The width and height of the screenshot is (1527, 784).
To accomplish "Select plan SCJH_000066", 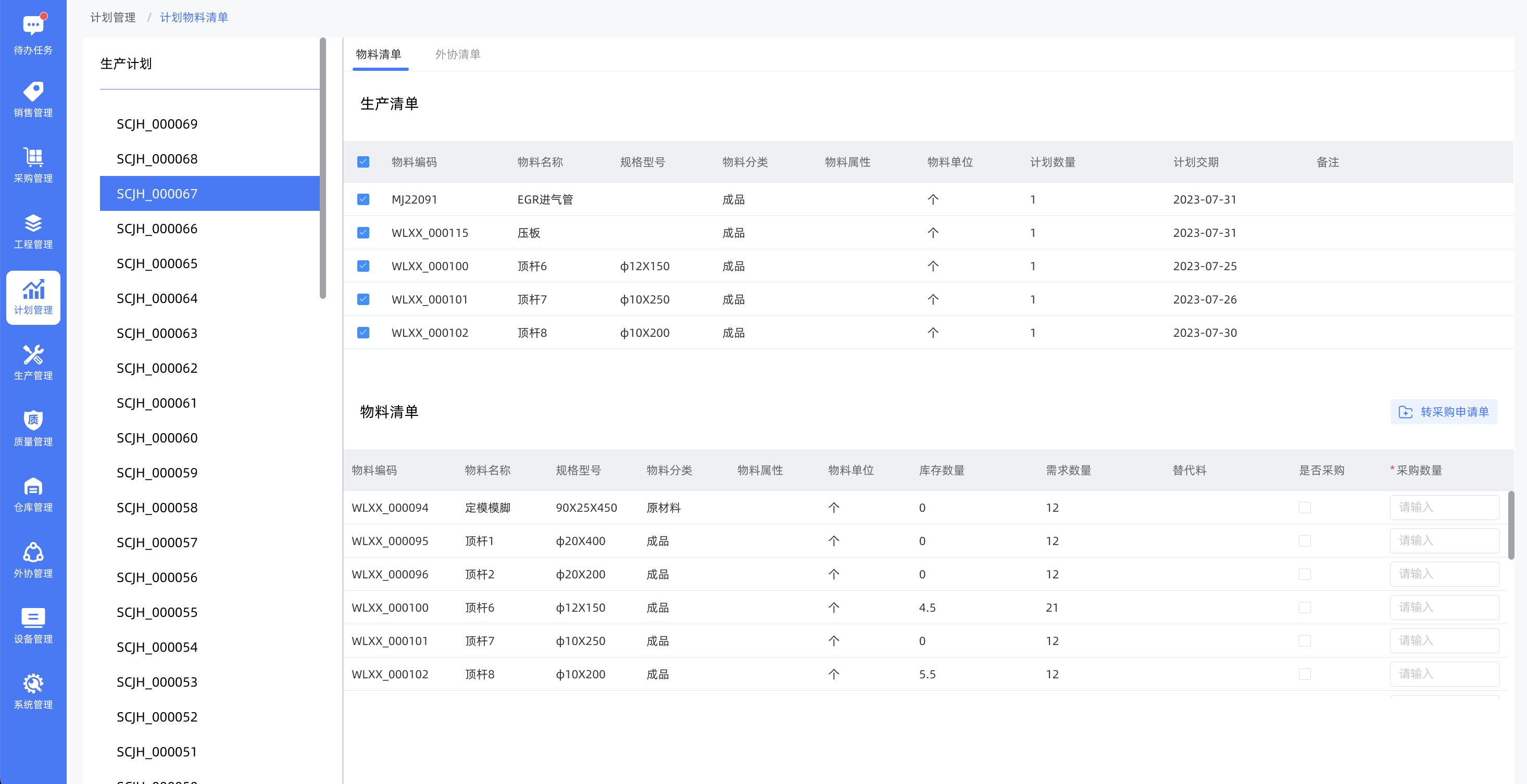I will coord(210,228).
